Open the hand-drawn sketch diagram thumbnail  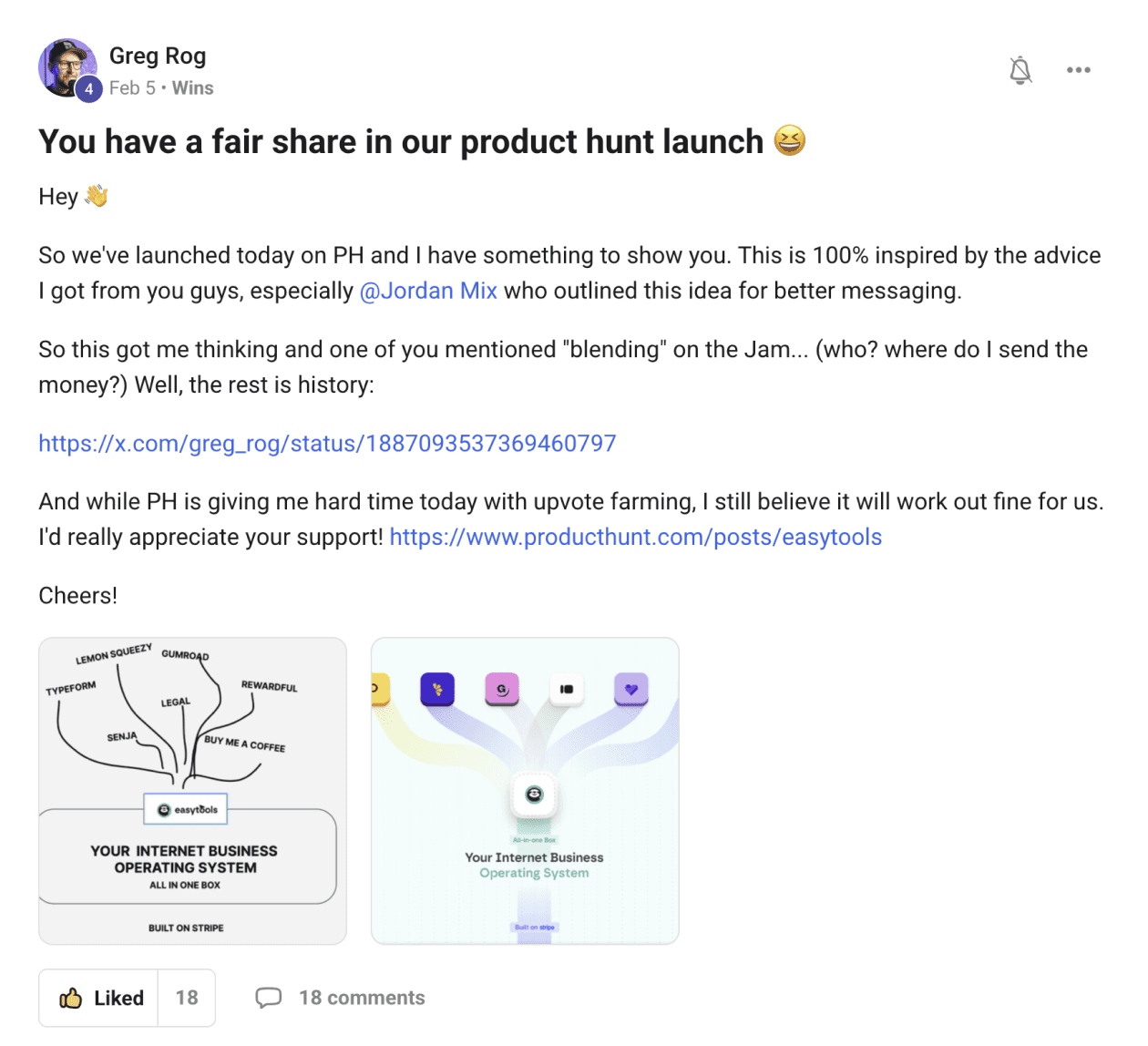pos(192,791)
